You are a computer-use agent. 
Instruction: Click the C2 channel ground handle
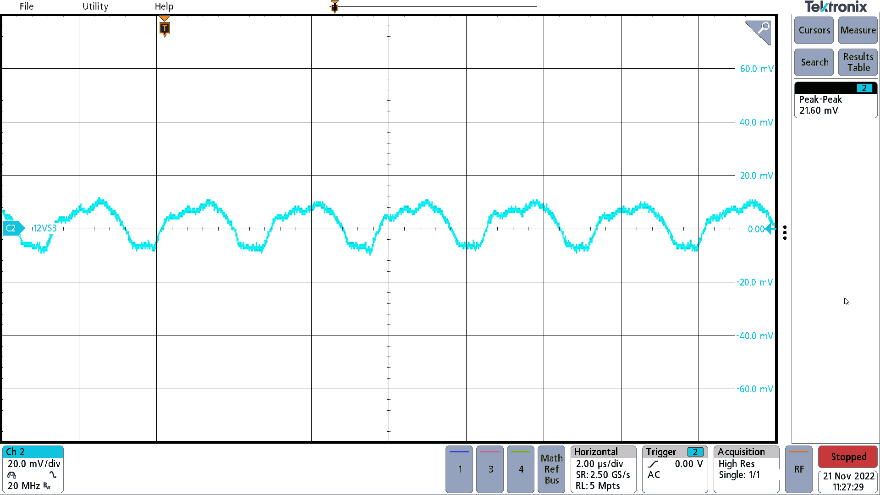click(x=13, y=228)
